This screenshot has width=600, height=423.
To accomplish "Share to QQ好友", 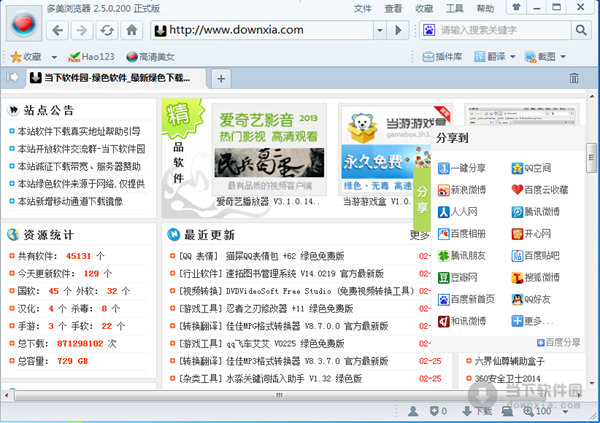I will click(x=531, y=299).
